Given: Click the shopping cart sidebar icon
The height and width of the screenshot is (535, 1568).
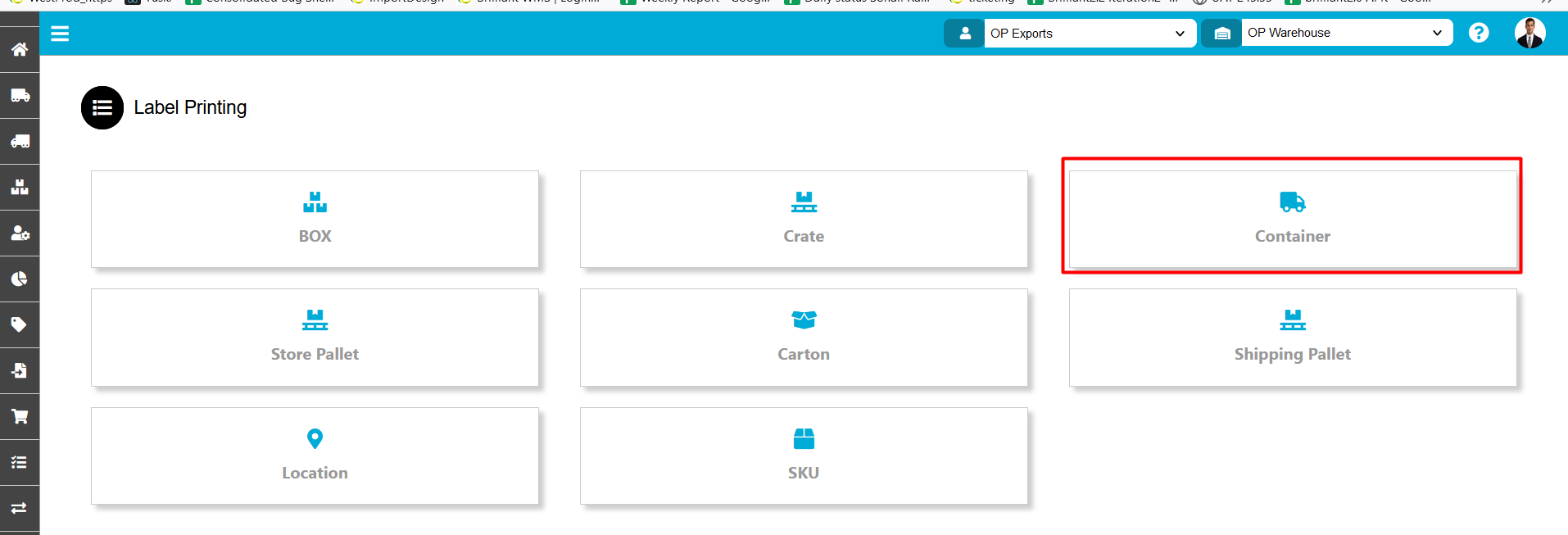Looking at the screenshot, I should 20,416.
